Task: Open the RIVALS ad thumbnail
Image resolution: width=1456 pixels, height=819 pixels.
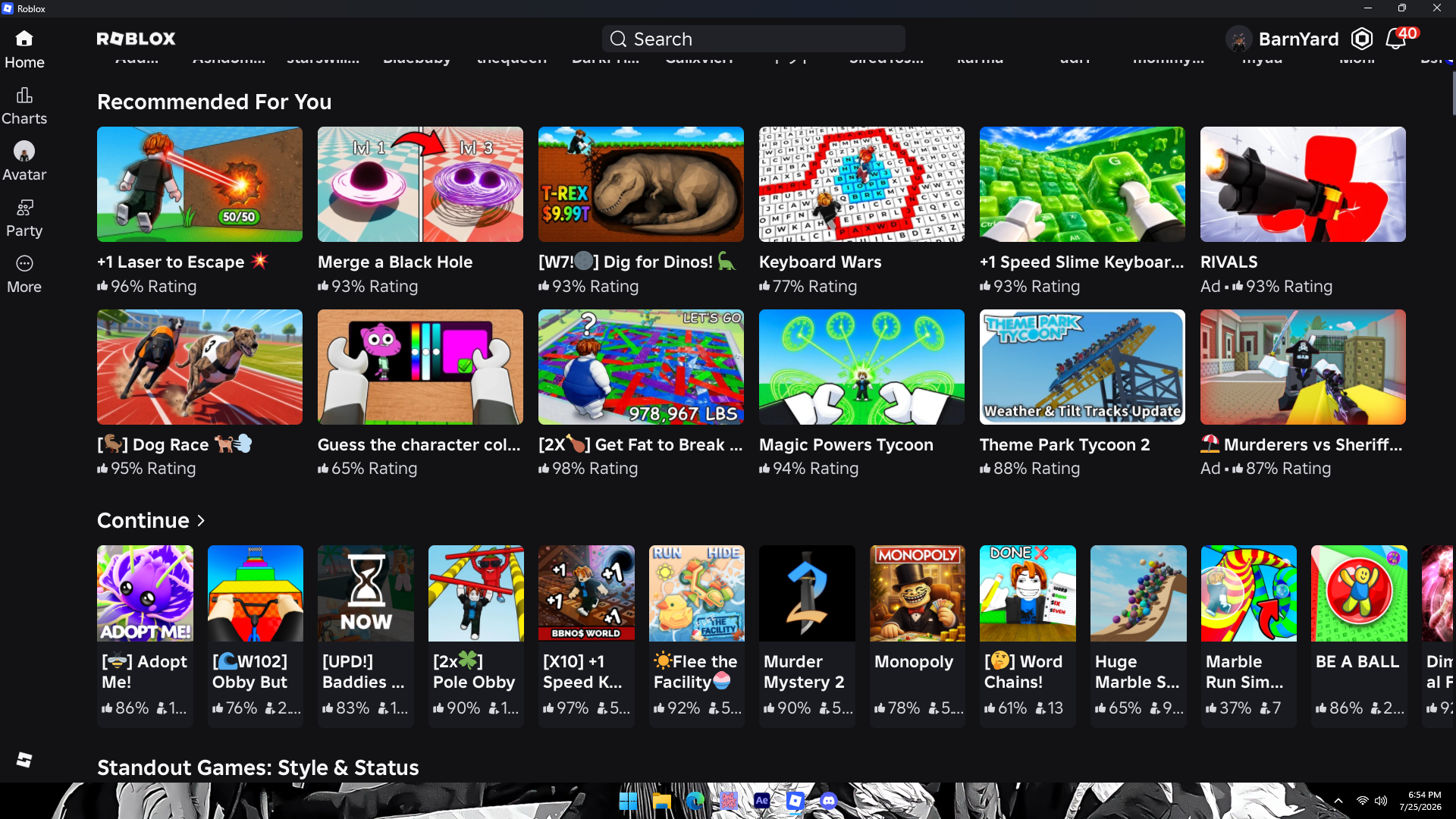Action: point(1303,184)
